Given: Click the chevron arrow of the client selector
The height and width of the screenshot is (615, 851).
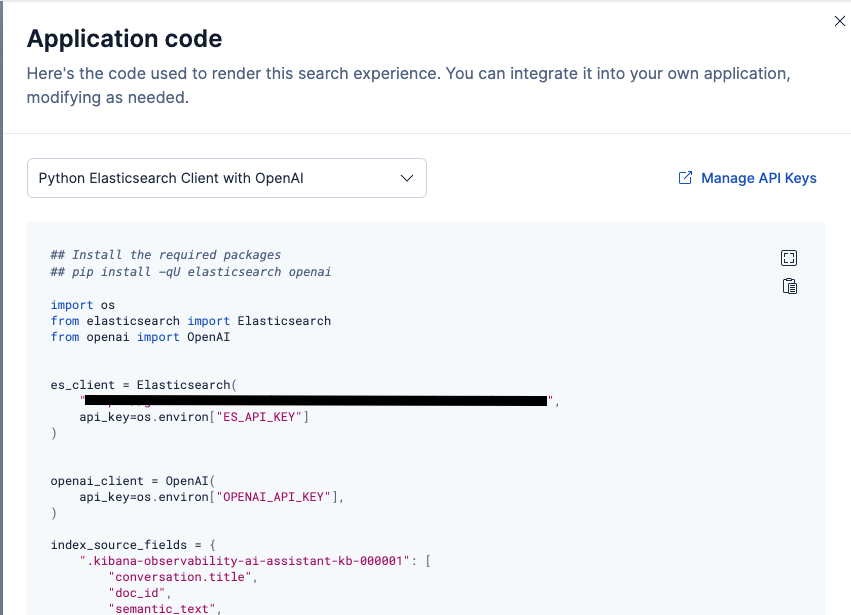Looking at the screenshot, I should tap(407, 178).
